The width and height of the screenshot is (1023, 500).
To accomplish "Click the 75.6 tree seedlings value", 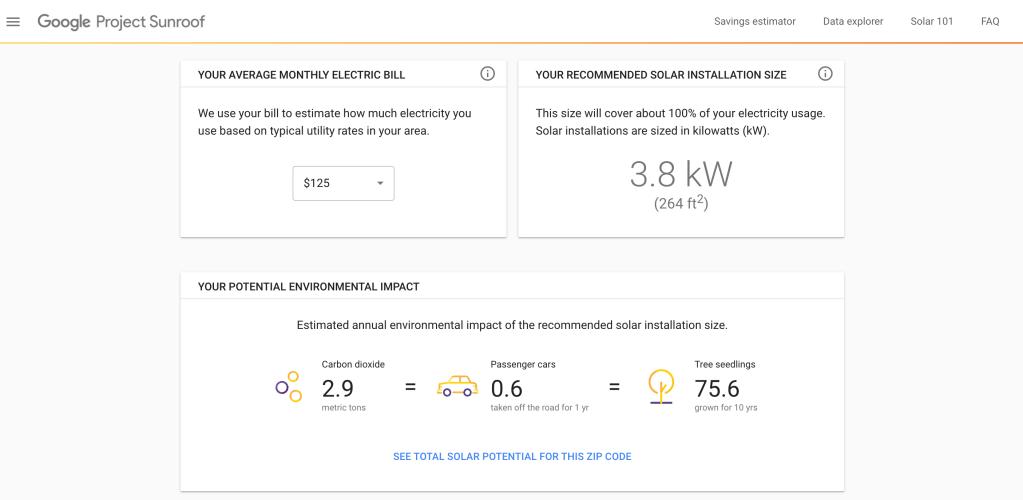I will (x=717, y=388).
